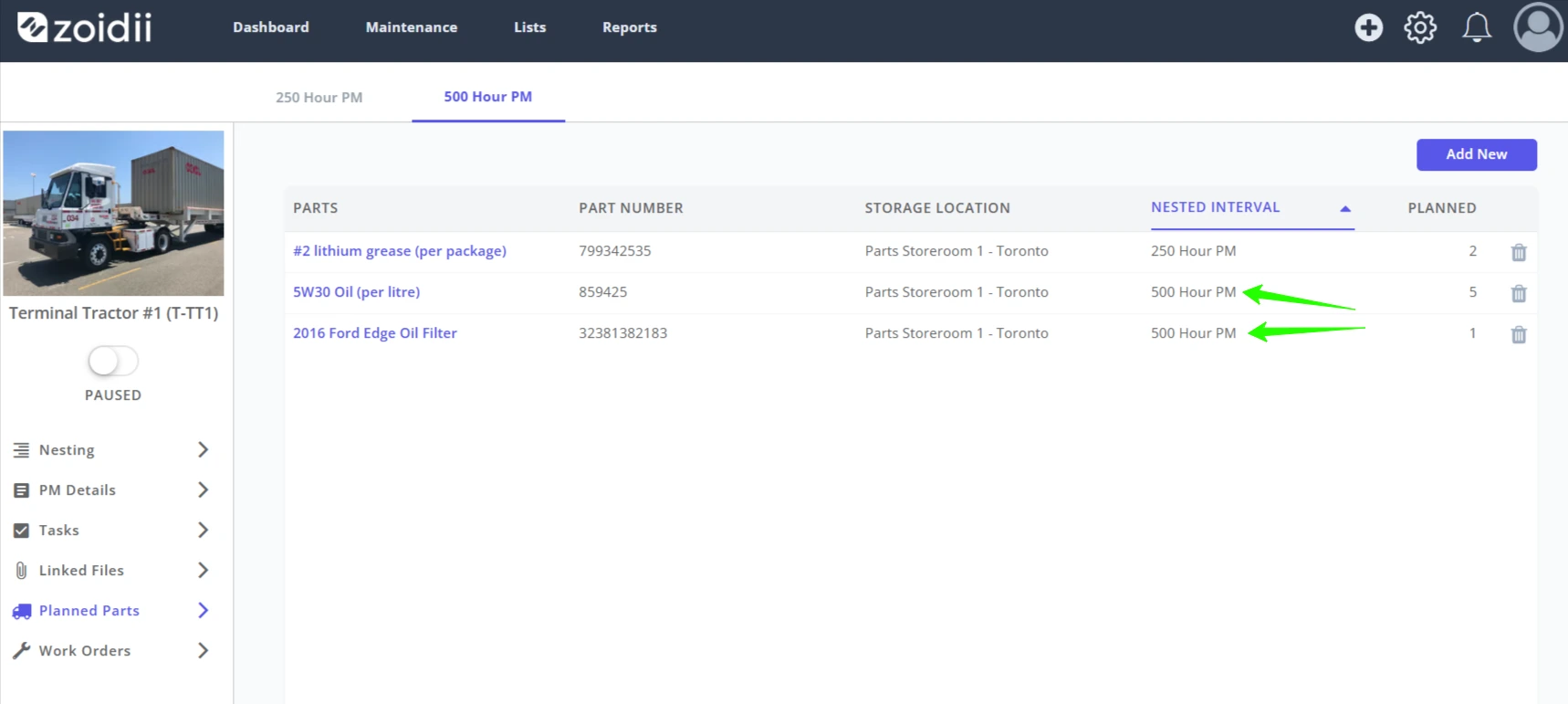Open the Maintenance menu
Screen dimensions: 1568x704
(412, 27)
